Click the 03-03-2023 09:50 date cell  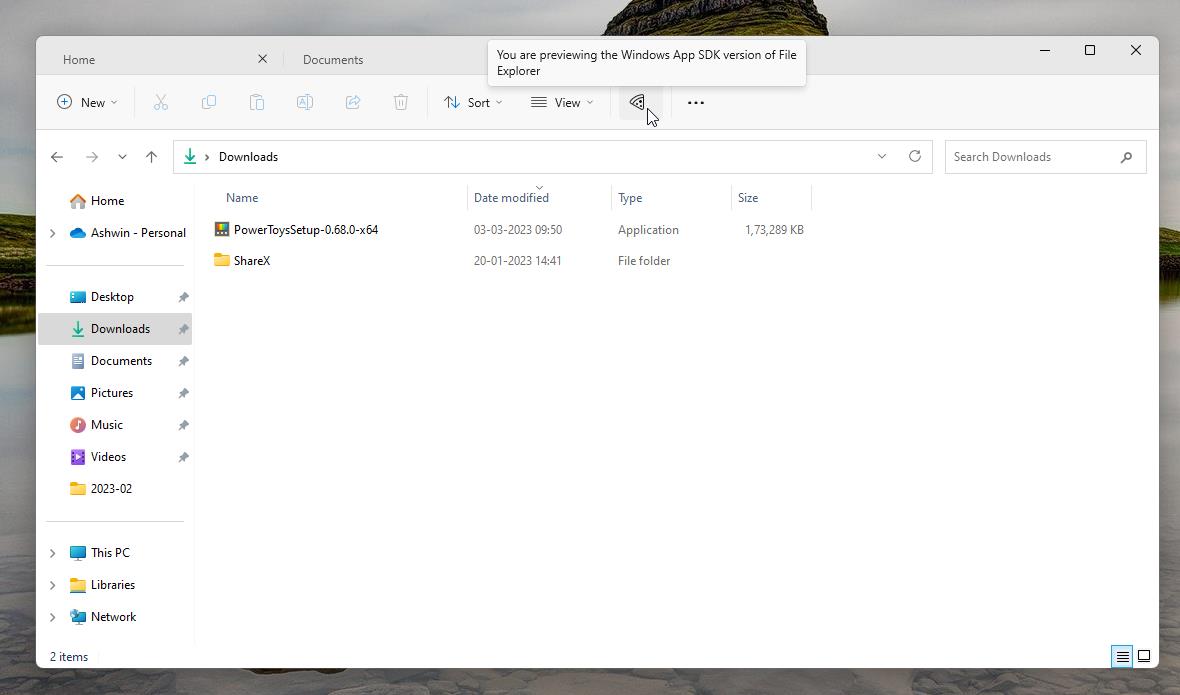(x=518, y=229)
